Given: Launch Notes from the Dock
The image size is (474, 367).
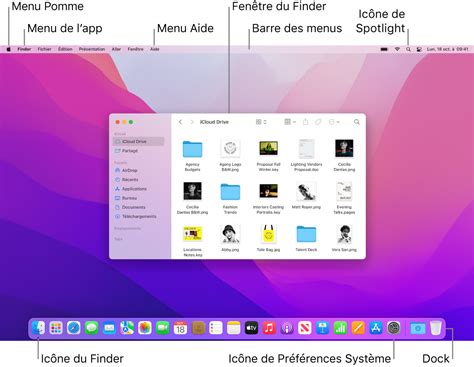Looking at the screenshot, I should click(234, 328).
